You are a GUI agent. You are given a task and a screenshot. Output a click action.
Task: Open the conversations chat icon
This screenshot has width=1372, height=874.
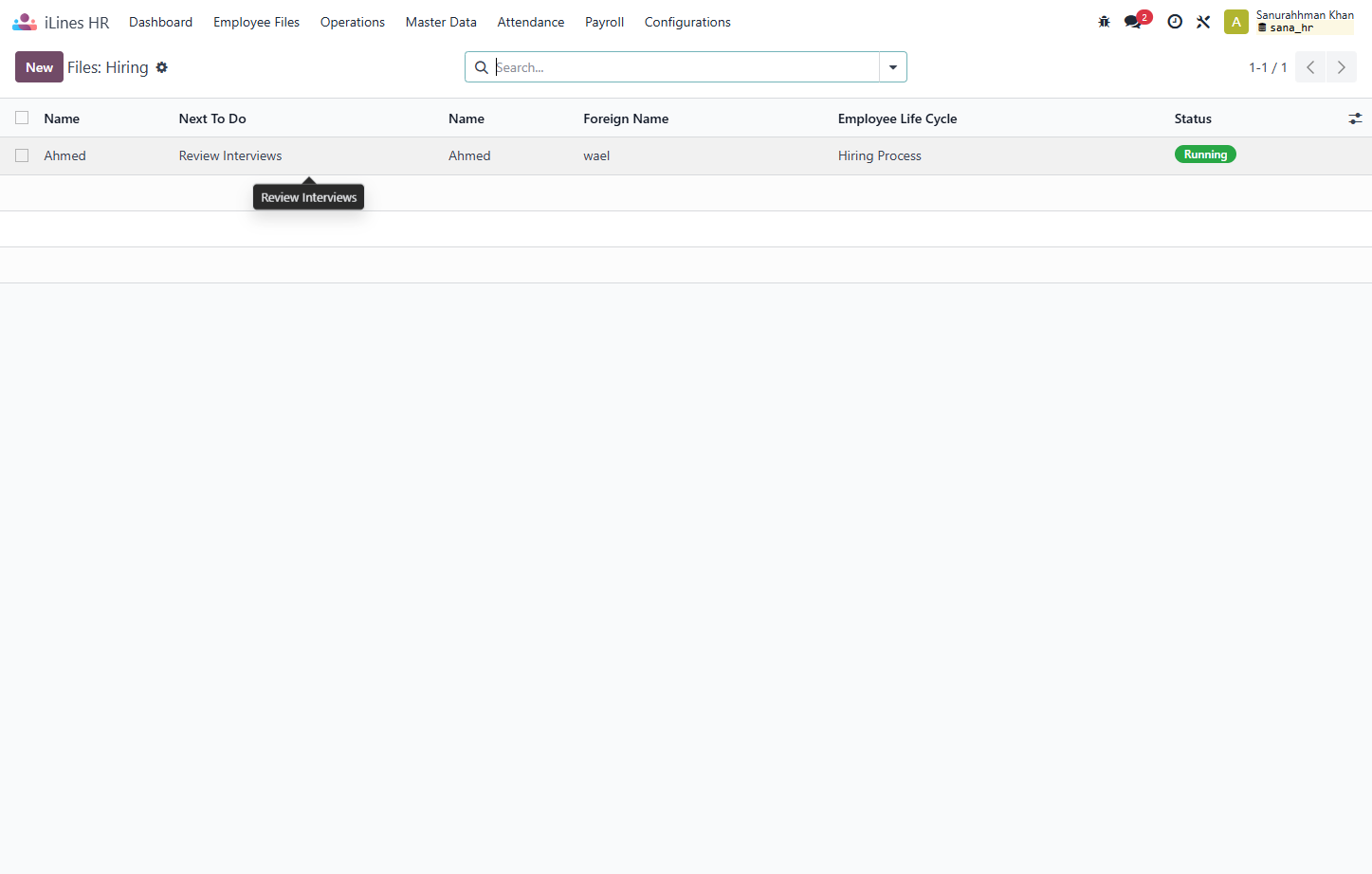[x=1133, y=22]
